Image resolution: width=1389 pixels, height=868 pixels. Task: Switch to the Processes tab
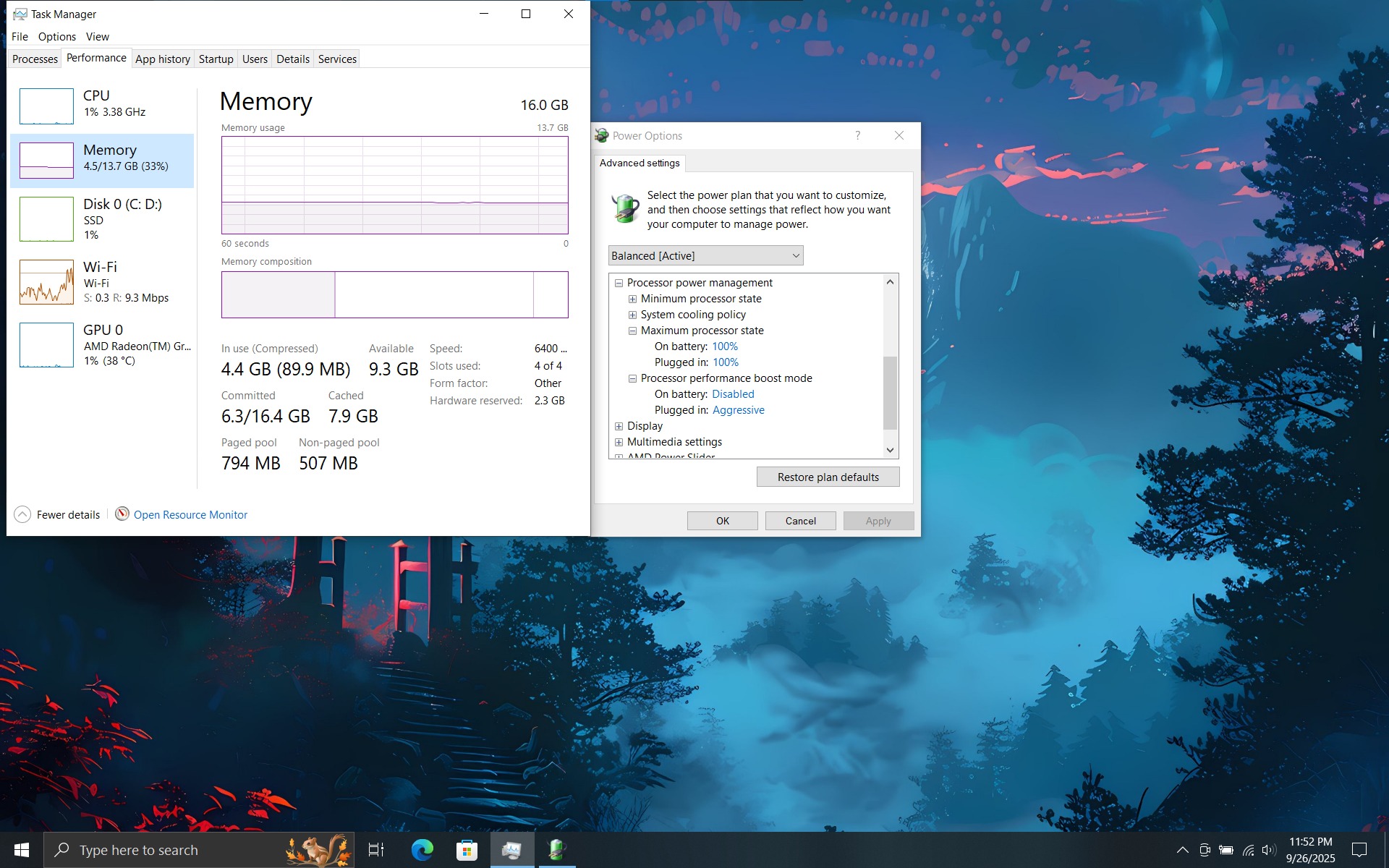click(35, 59)
